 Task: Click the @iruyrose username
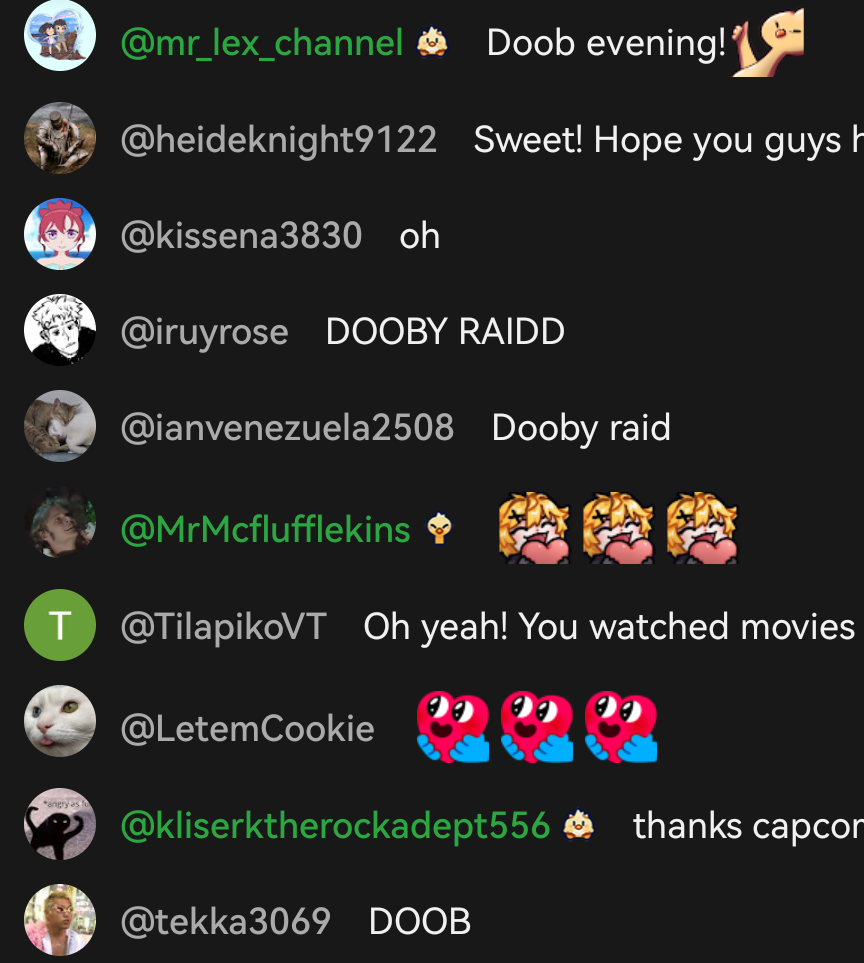coord(204,332)
